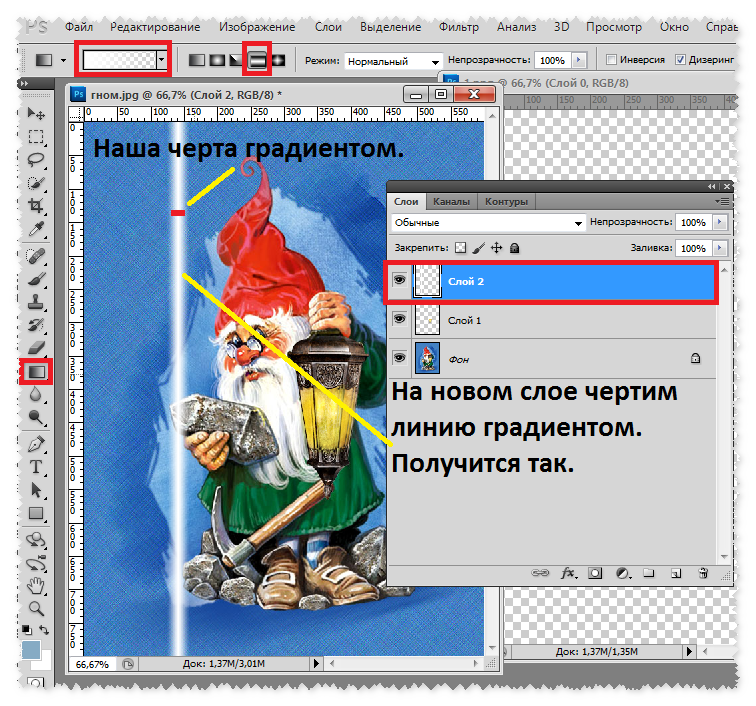Viewport: 756px width, 706px height.
Task: Choose the Diamond gradient style
Action: (x=278, y=60)
